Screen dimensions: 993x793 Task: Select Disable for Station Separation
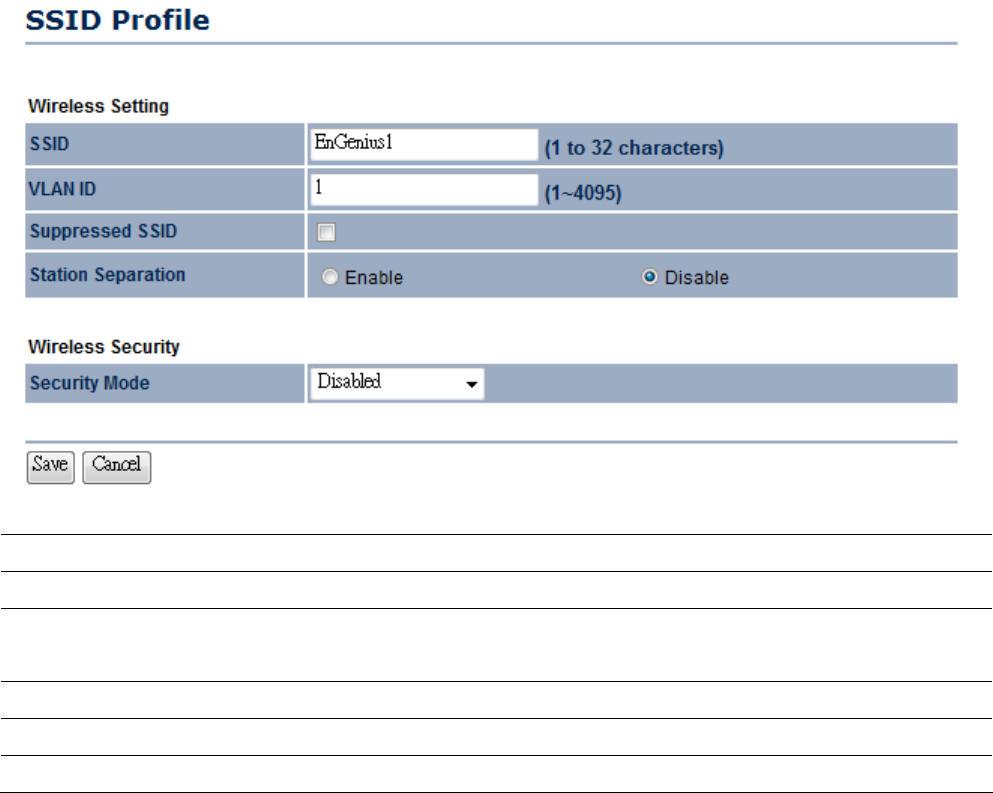tap(649, 277)
